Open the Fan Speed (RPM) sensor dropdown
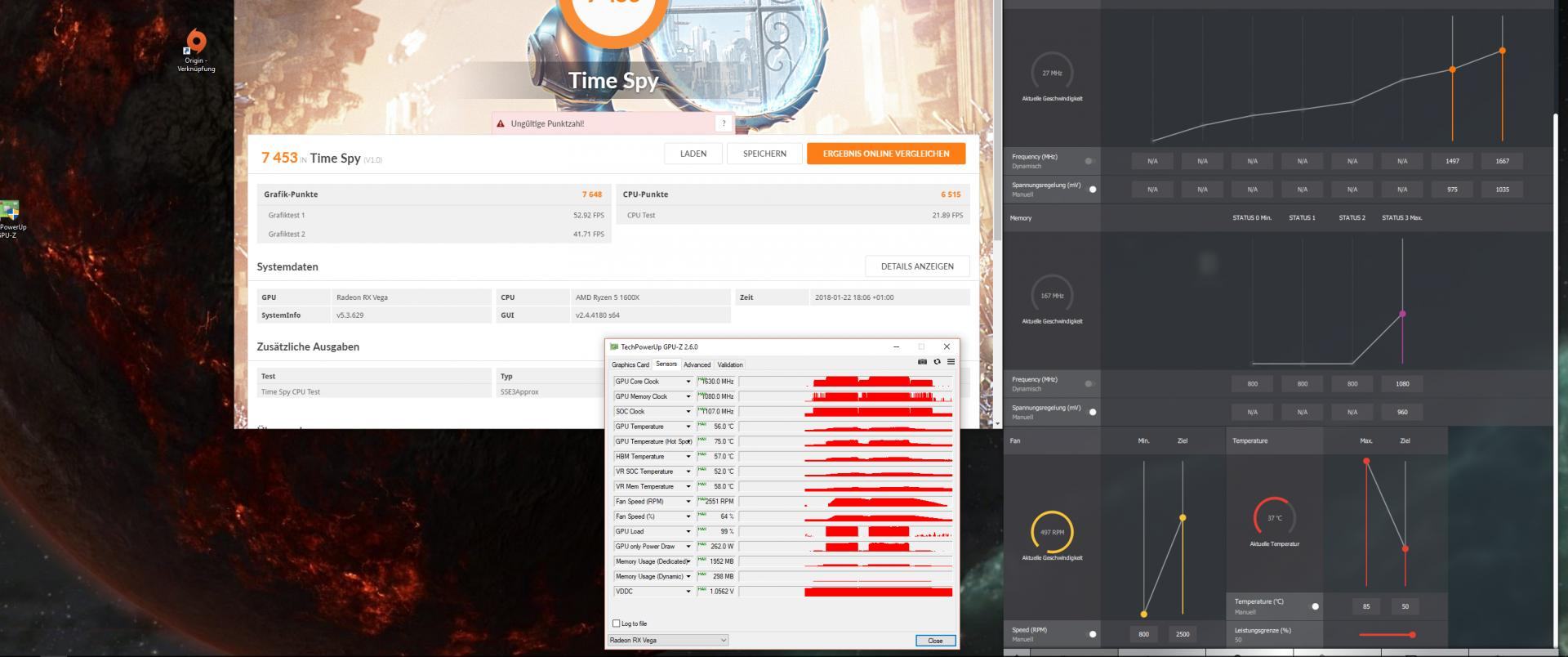 (688, 501)
